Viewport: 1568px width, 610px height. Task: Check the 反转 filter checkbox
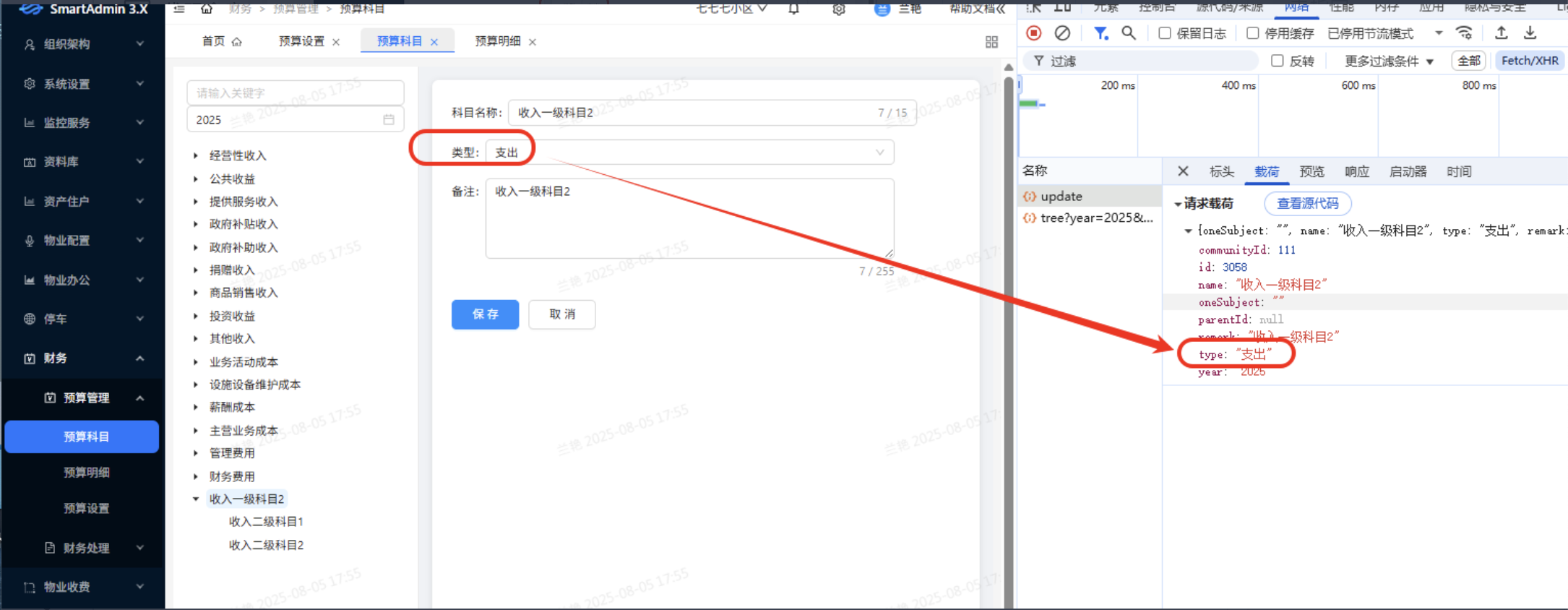pyautogui.click(x=1278, y=61)
